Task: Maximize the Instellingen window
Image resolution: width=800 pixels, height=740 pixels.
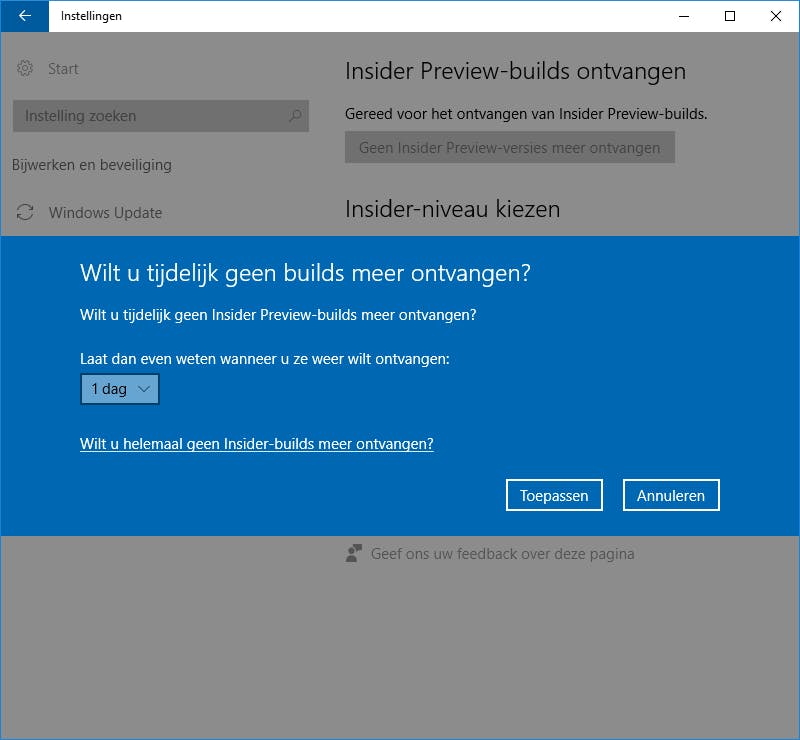Action: [x=730, y=16]
